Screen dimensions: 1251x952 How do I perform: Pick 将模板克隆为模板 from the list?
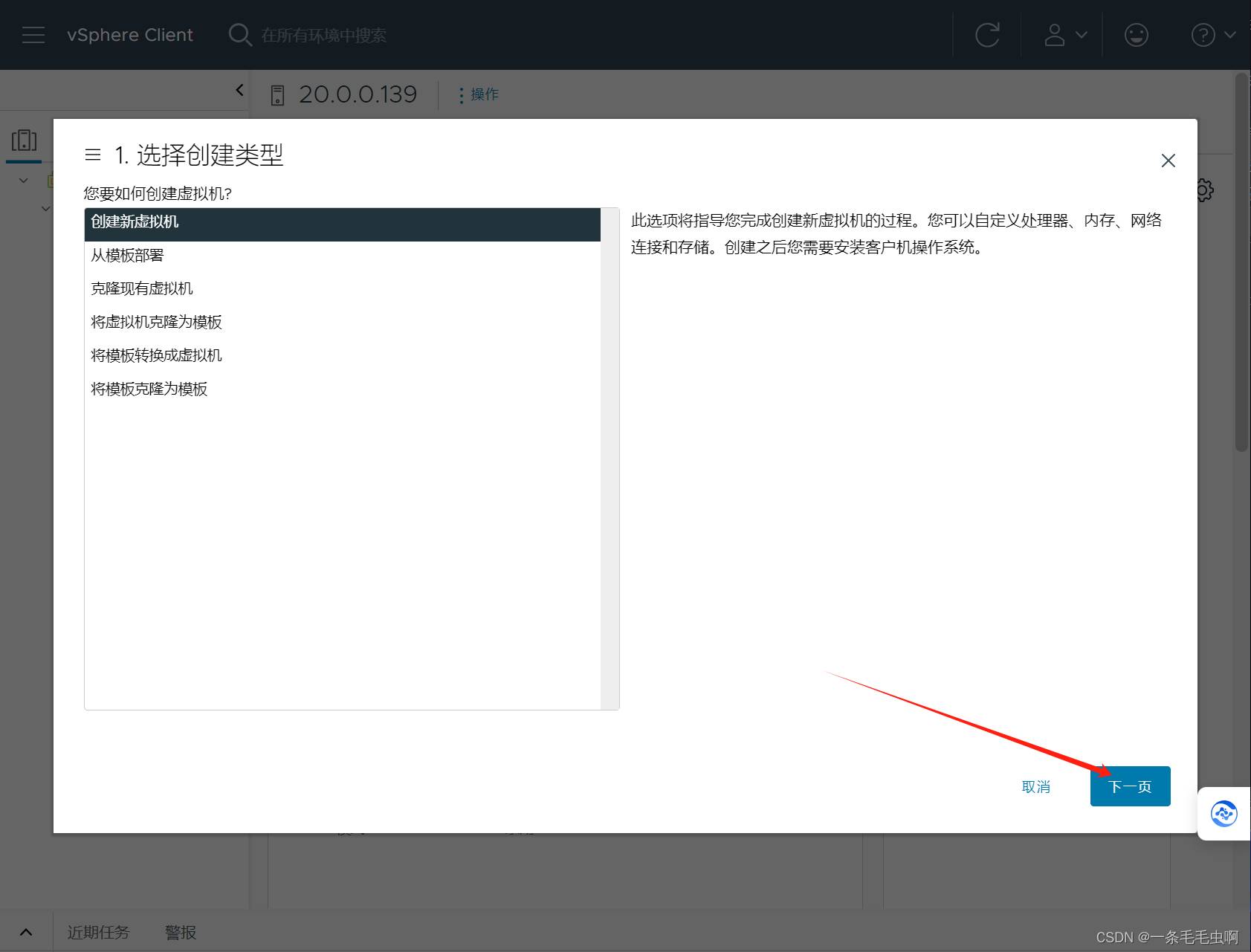click(x=149, y=389)
